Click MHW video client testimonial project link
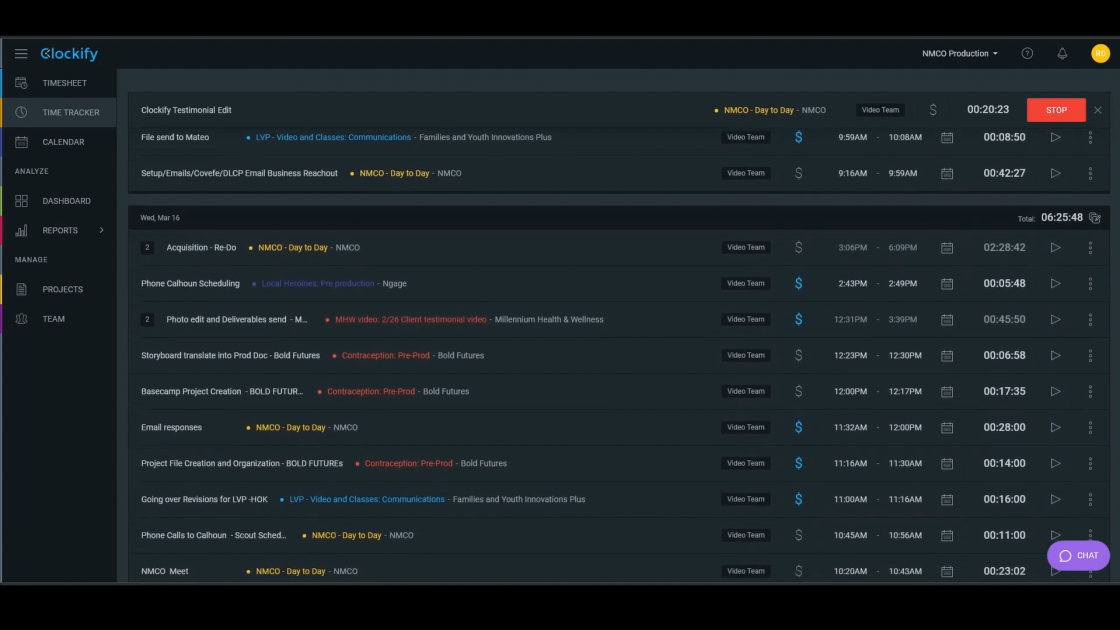 [411, 319]
